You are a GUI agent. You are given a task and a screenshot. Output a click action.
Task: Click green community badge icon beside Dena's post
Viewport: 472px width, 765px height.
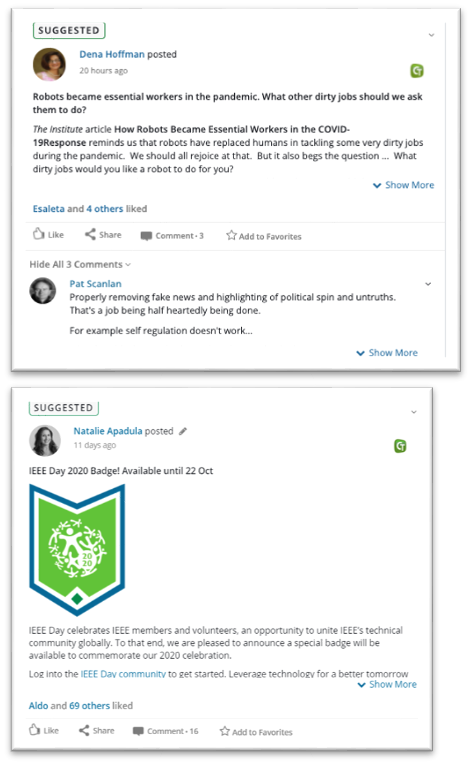[x=416, y=71]
